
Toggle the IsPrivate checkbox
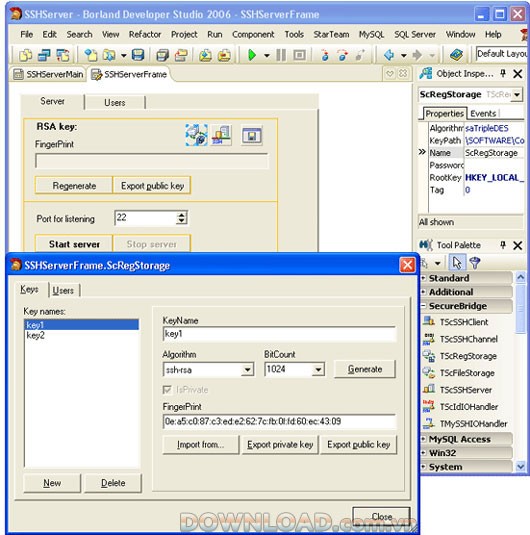(x=167, y=390)
